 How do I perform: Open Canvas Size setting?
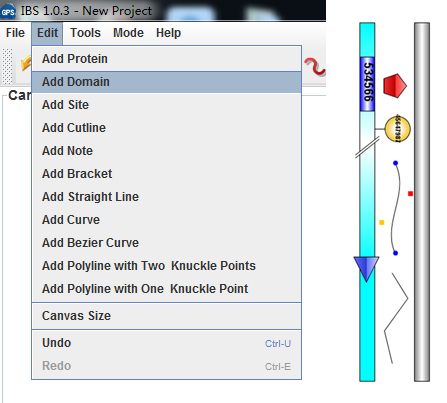coord(166,316)
